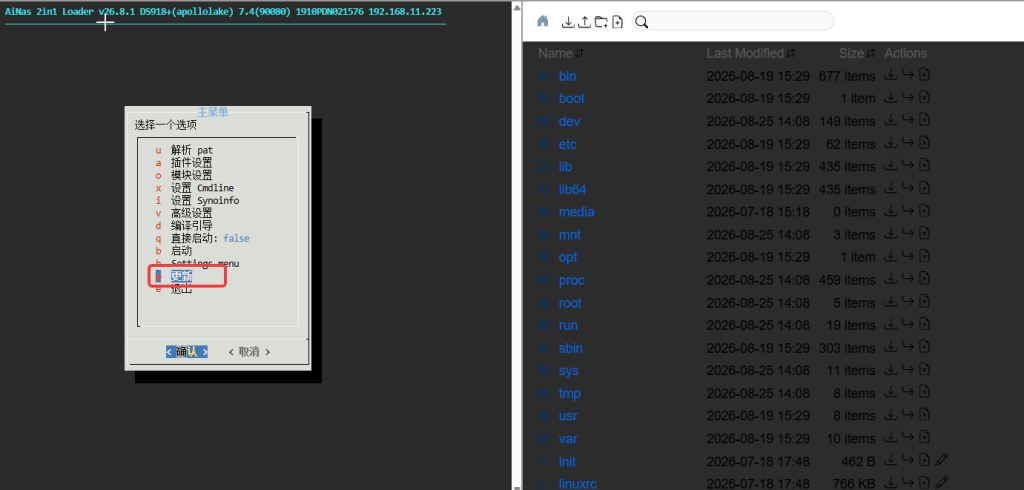Rename or move the sys folder
The height and width of the screenshot is (490, 1024).
click(908, 369)
